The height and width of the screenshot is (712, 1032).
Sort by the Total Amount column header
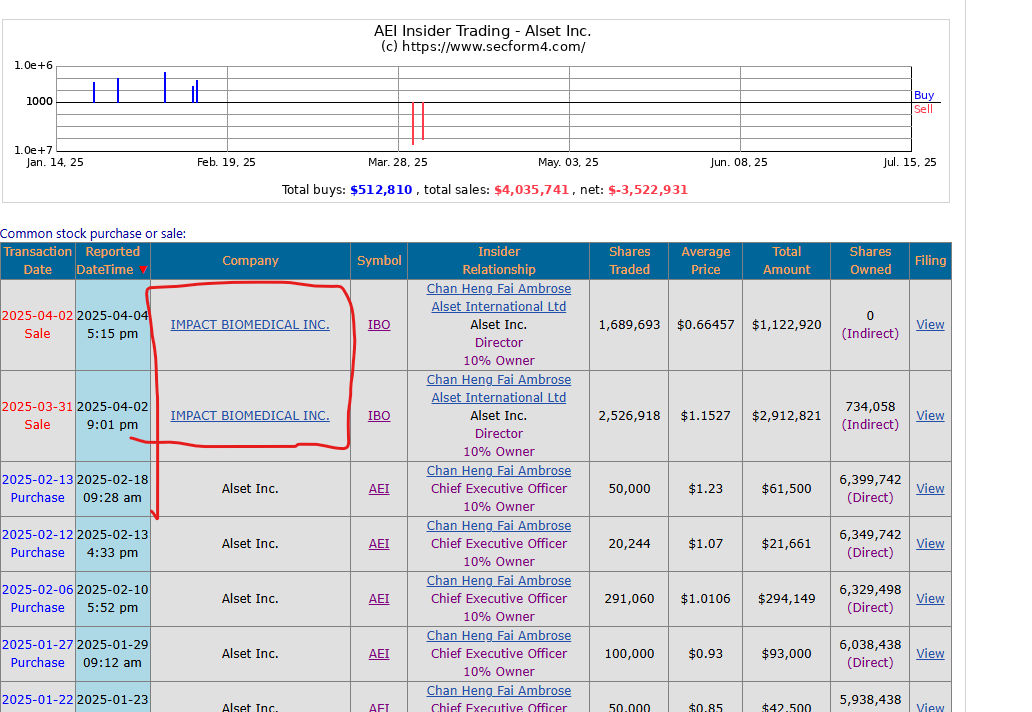pyautogui.click(x=787, y=261)
